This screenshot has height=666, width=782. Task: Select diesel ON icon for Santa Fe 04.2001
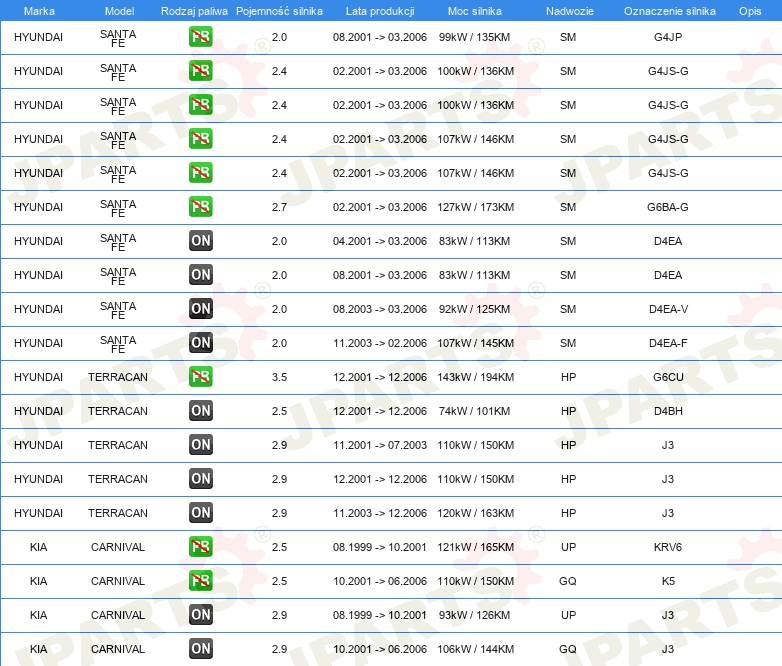tap(200, 241)
